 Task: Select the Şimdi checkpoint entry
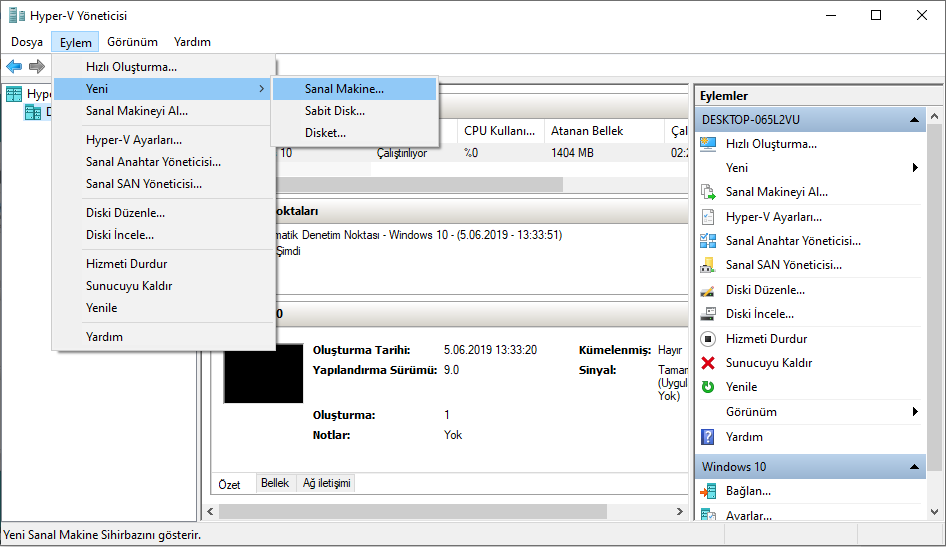click(288, 251)
